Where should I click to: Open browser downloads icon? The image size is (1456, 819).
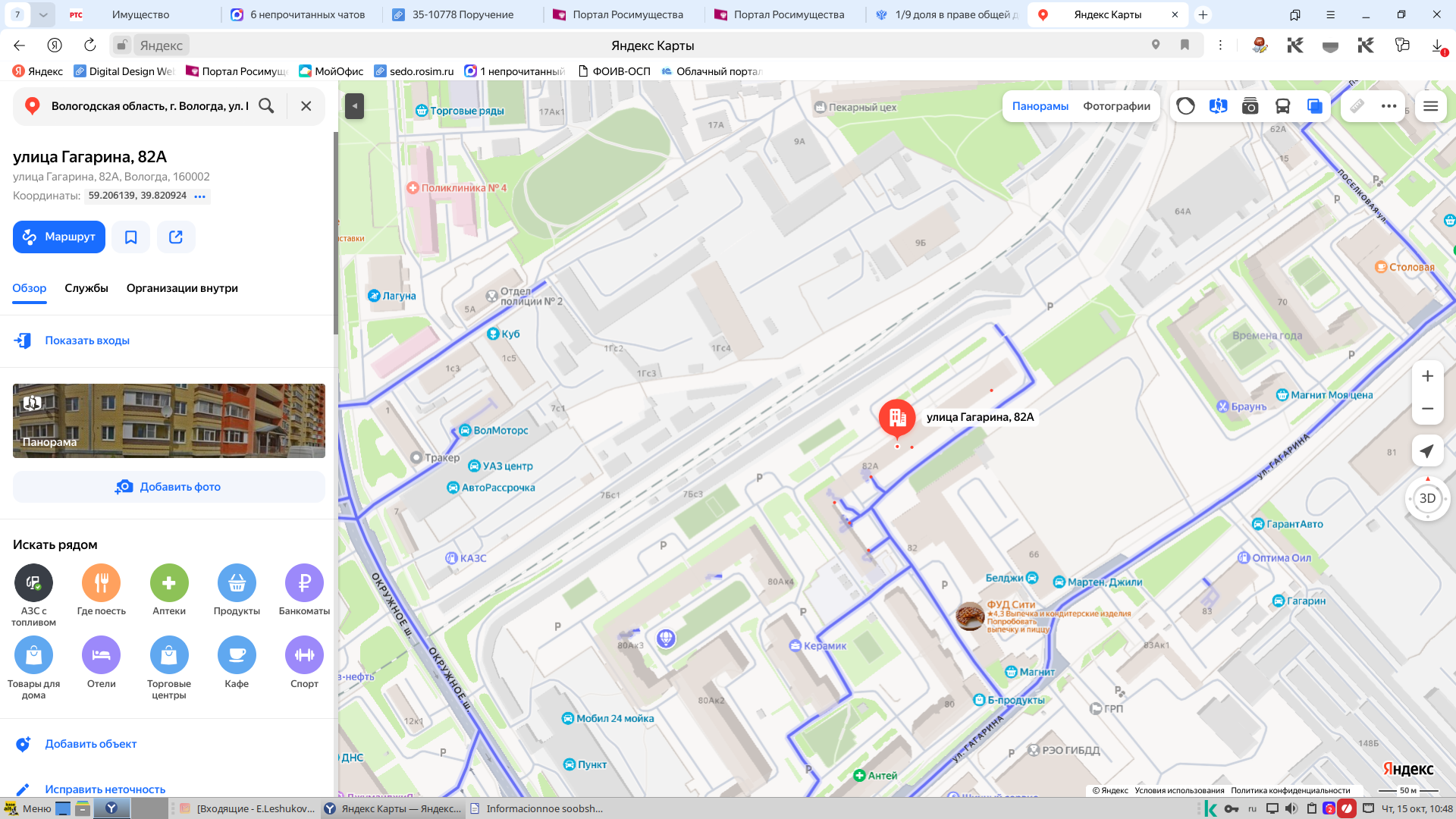pos(1437,45)
